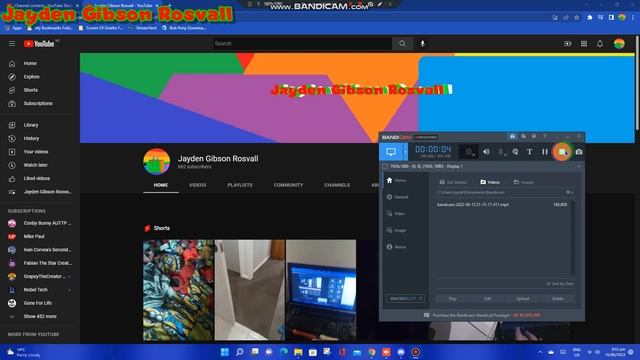Switch to the channel COMMUNITY tab

pyautogui.click(x=288, y=185)
